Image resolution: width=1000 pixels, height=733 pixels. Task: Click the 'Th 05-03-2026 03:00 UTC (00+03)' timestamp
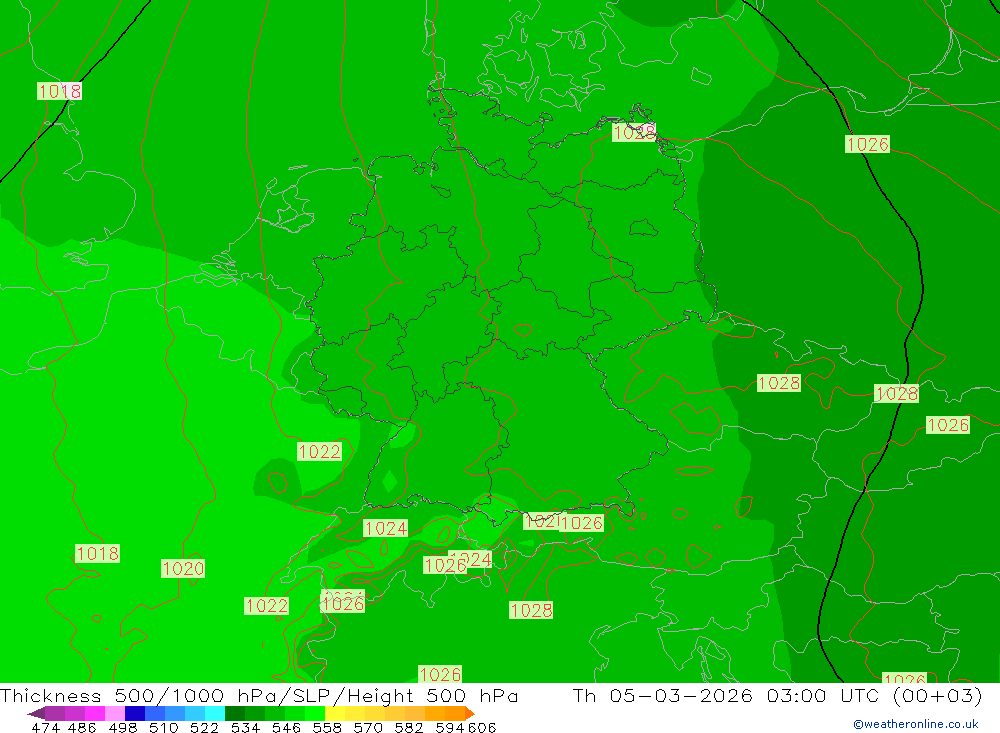[777, 695]
